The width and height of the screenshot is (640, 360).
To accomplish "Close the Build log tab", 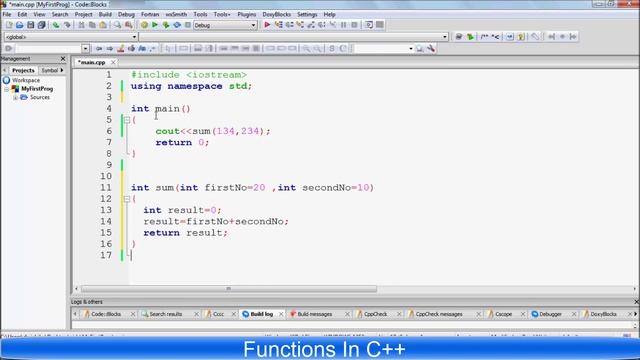I will (281, 314).
